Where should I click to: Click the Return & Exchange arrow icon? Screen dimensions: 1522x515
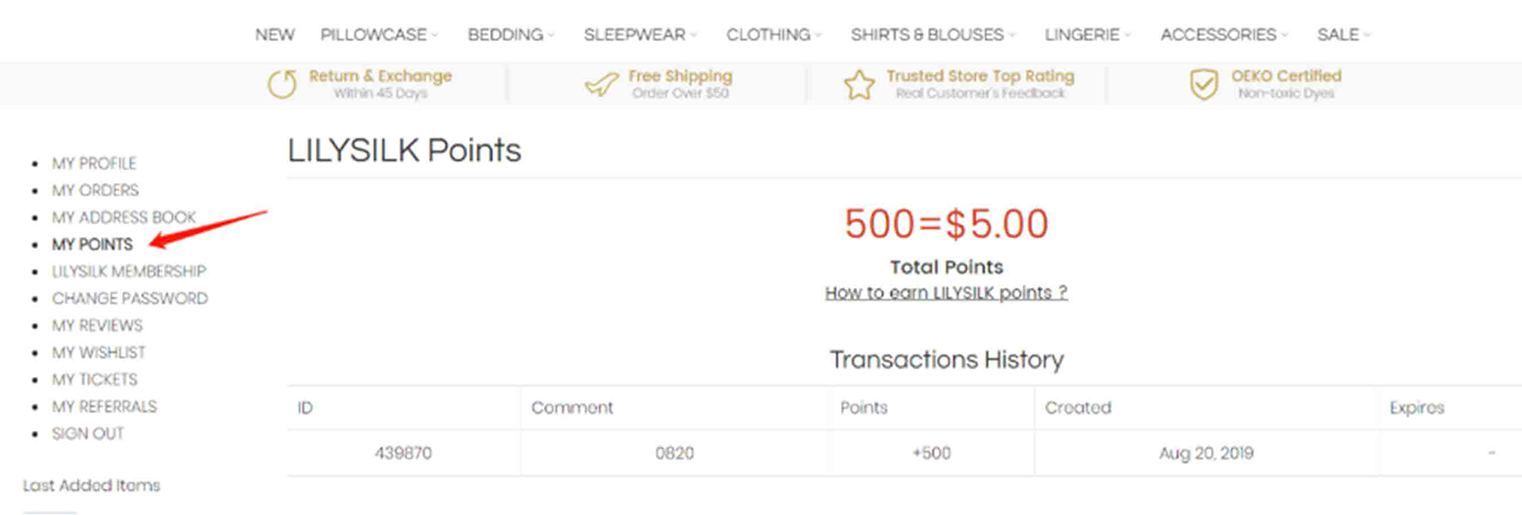(282, 84)
